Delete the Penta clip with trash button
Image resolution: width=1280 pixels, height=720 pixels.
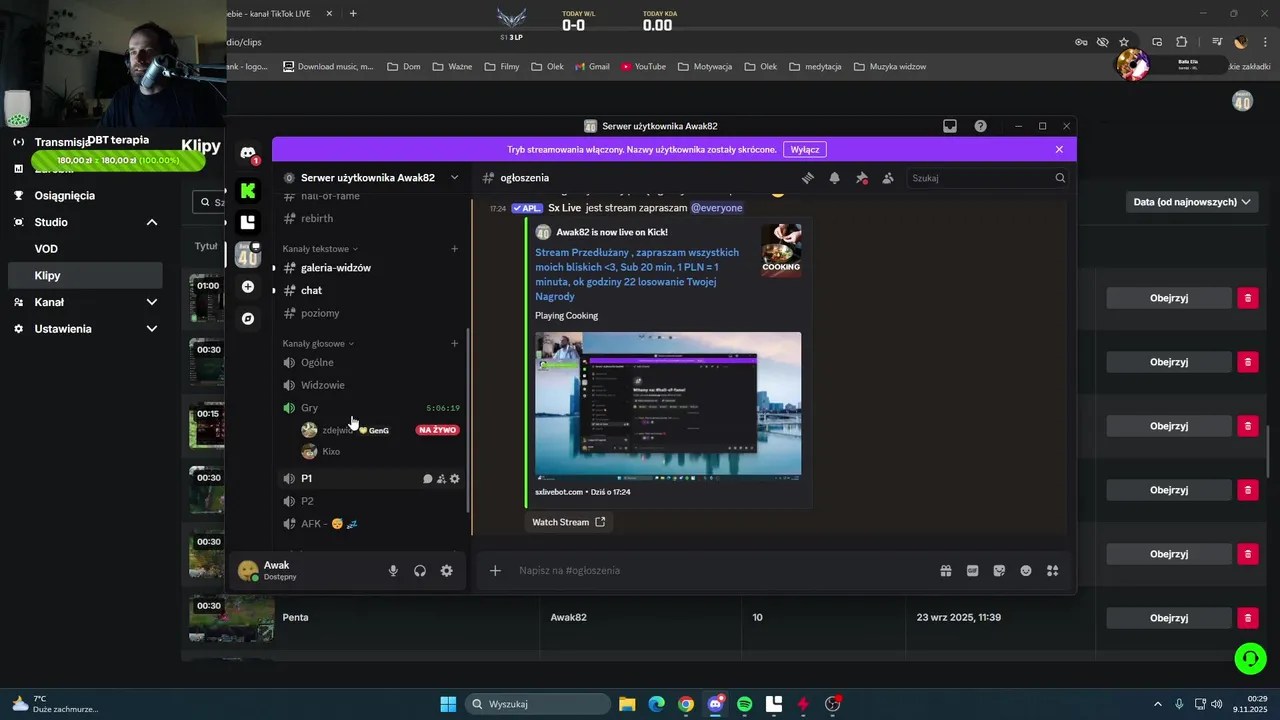pyautogui.click(x=1247, y=618)
